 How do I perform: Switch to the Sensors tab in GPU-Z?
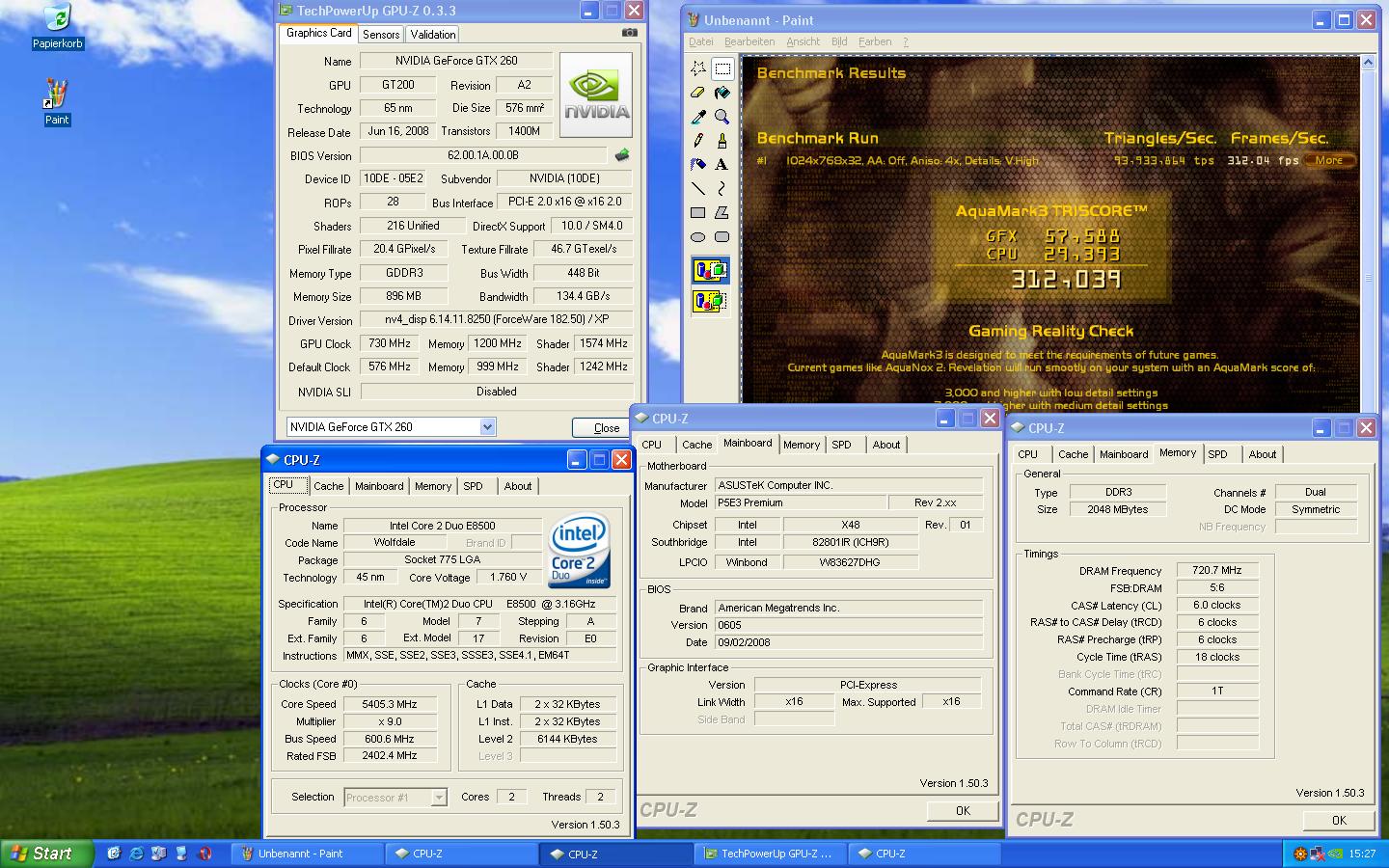coord(381,34)
